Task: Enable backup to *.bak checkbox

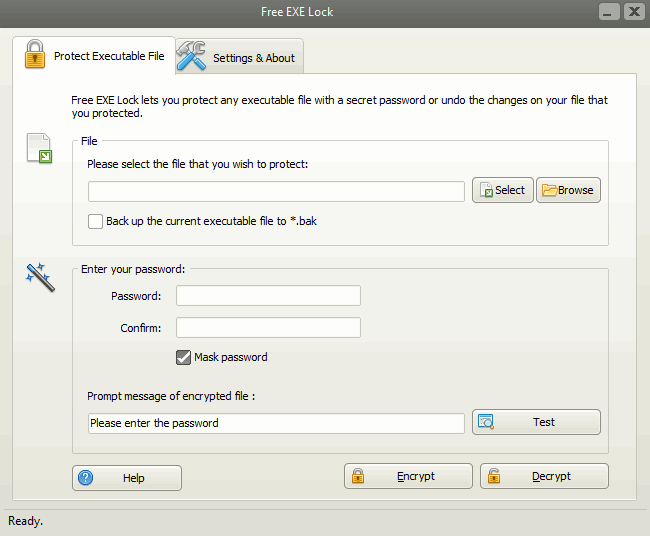Action: pos(96,221)
